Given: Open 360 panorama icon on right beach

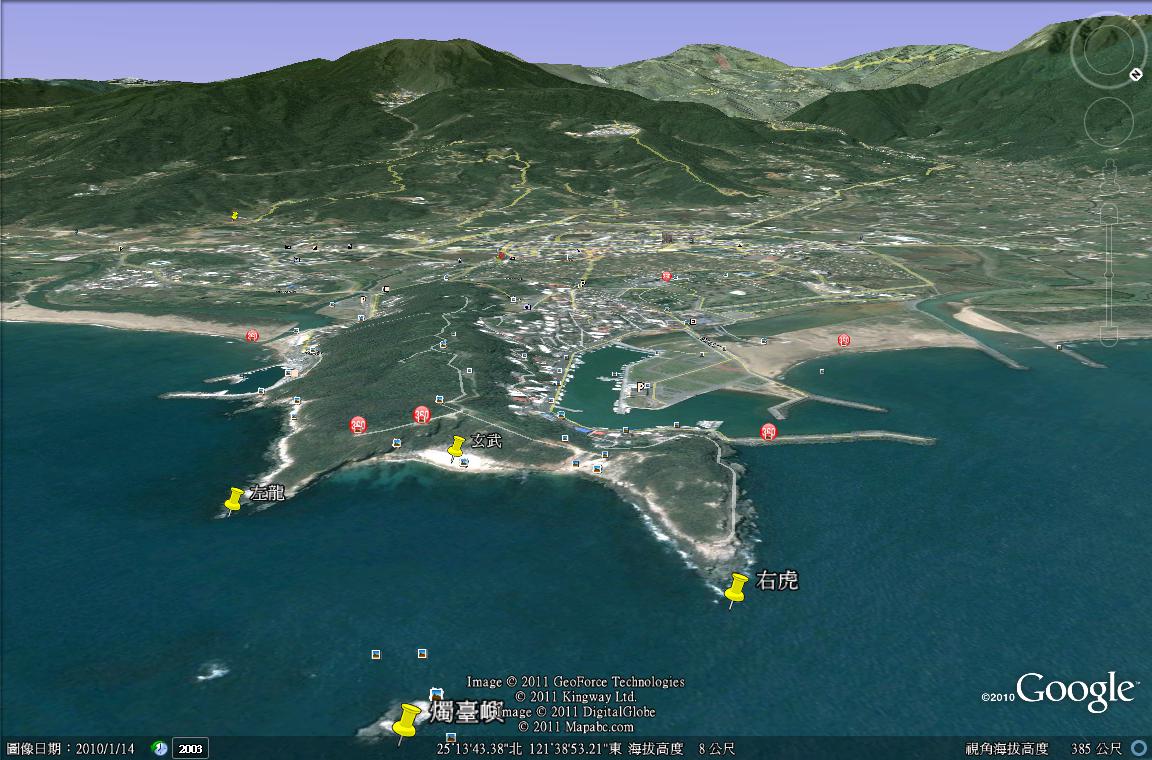Looking at the screenshot, I should click(x=844, y=341).
